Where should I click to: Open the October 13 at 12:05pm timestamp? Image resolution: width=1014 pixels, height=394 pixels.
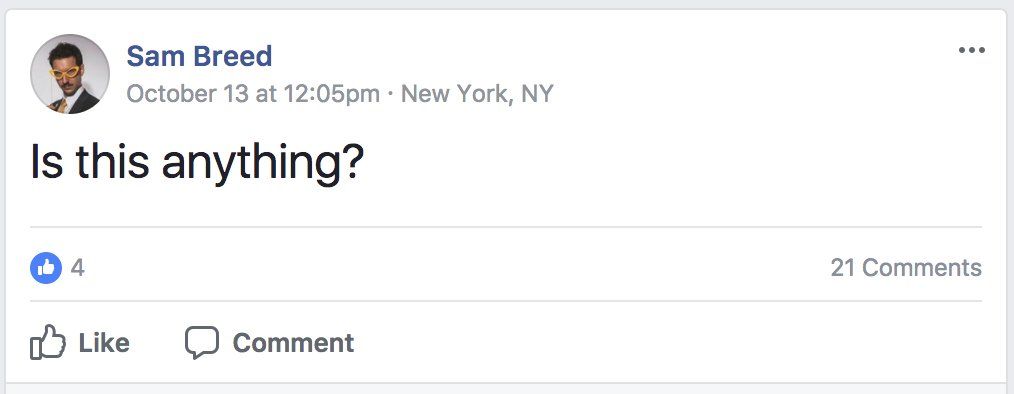(253, 94)
